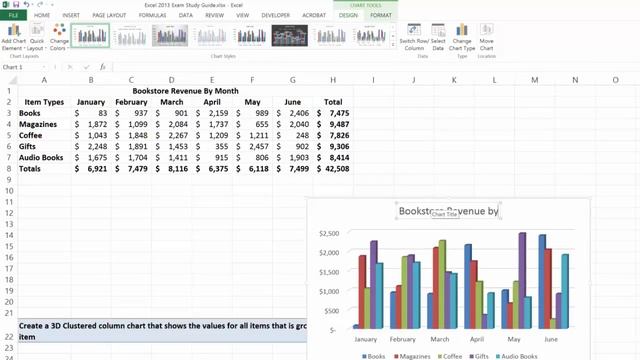
Task: Select column A header
Action: (x=44, y=80)
